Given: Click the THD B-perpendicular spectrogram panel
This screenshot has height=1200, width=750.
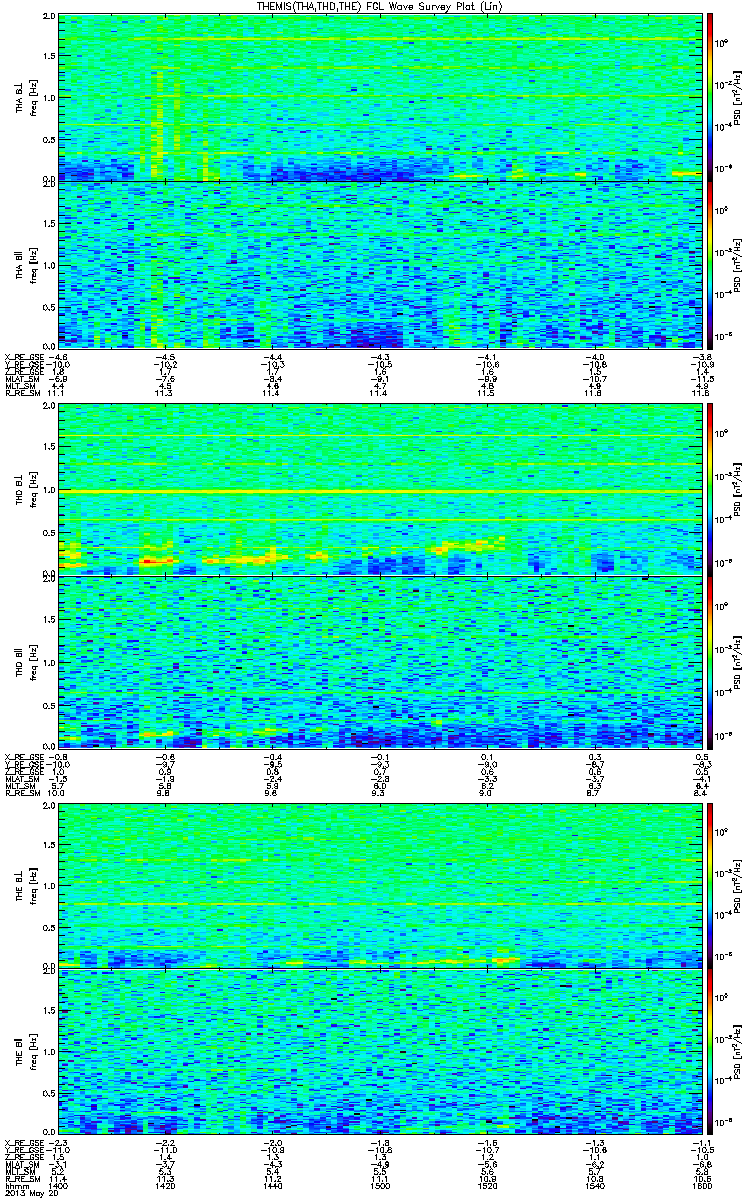Looking at the screenshot, I should tap(379, 490).
